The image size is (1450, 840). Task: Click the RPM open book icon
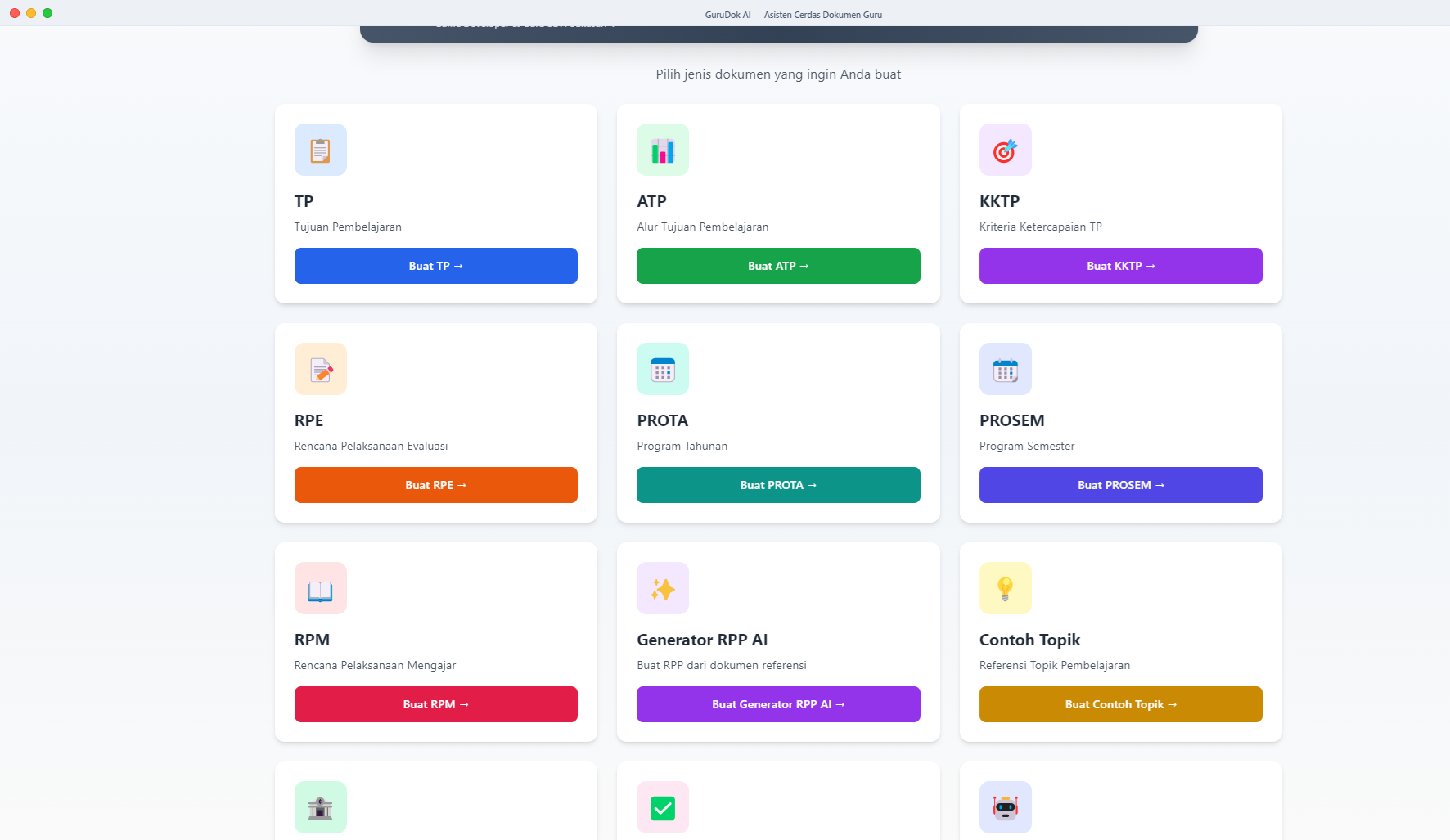[x=321, y=588]
